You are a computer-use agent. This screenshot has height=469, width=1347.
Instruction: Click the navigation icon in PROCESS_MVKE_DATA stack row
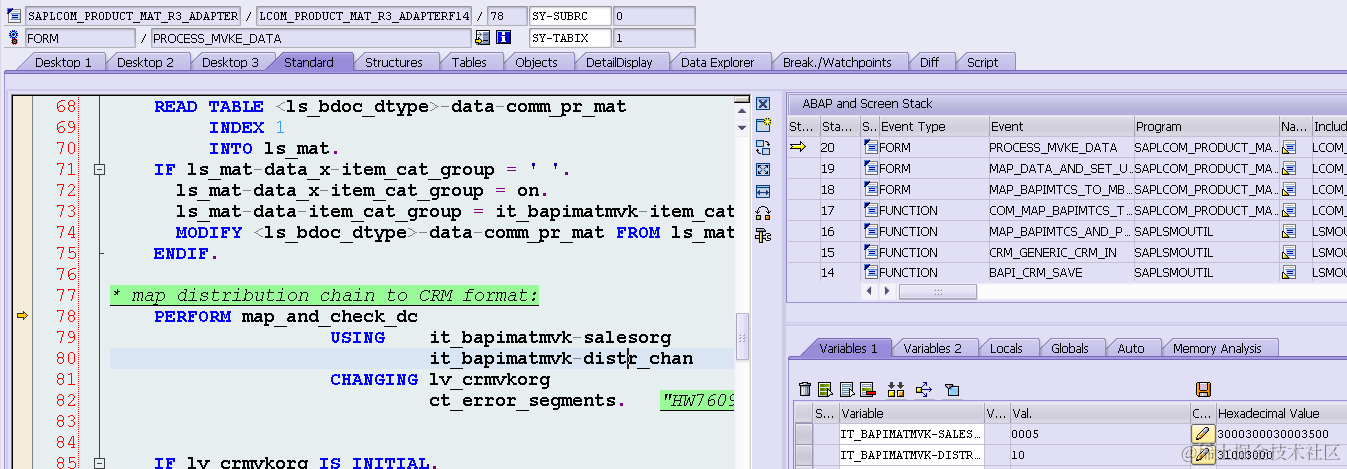coord(1288,148)
